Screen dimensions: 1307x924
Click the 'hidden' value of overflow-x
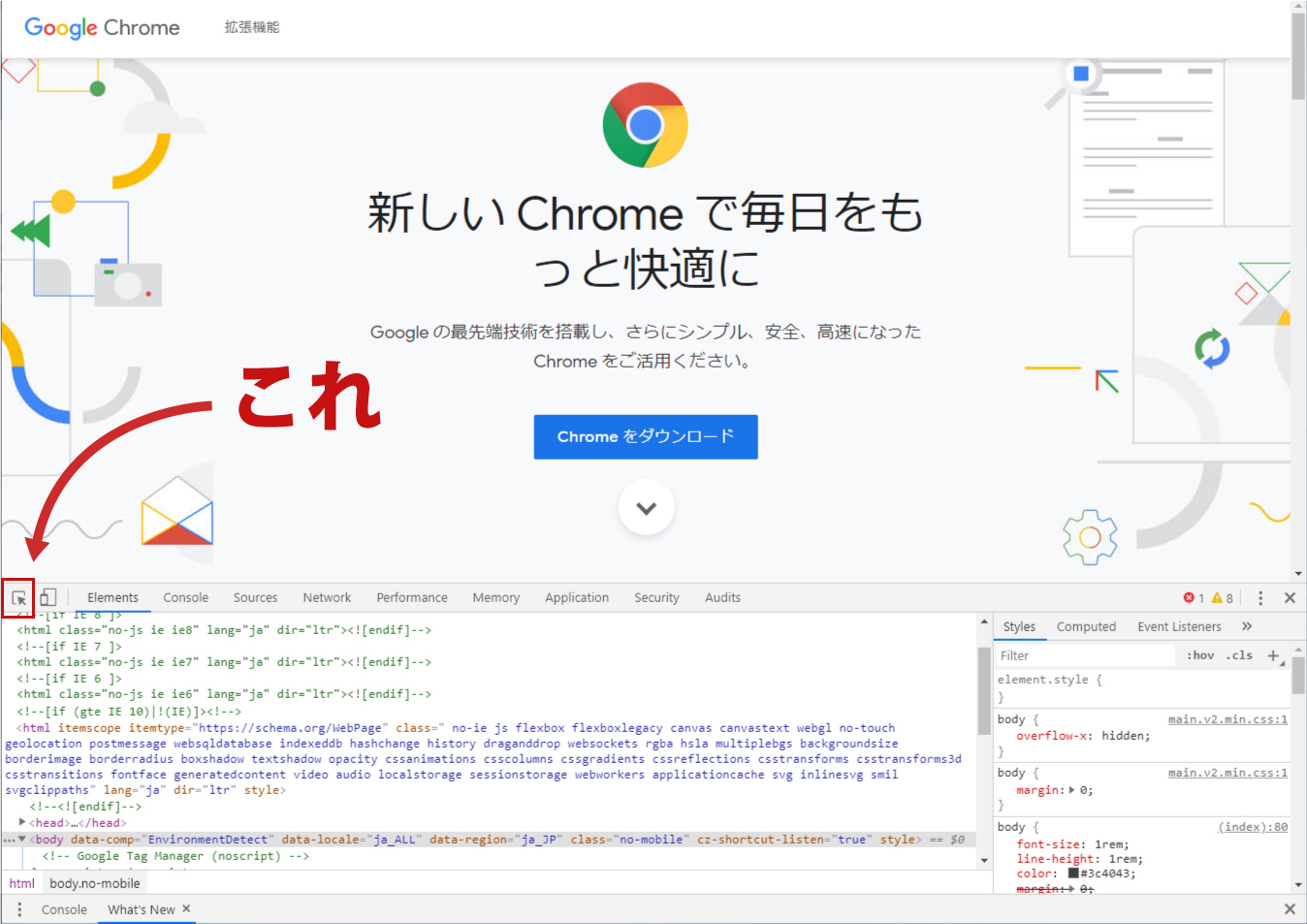point(1123,736)
